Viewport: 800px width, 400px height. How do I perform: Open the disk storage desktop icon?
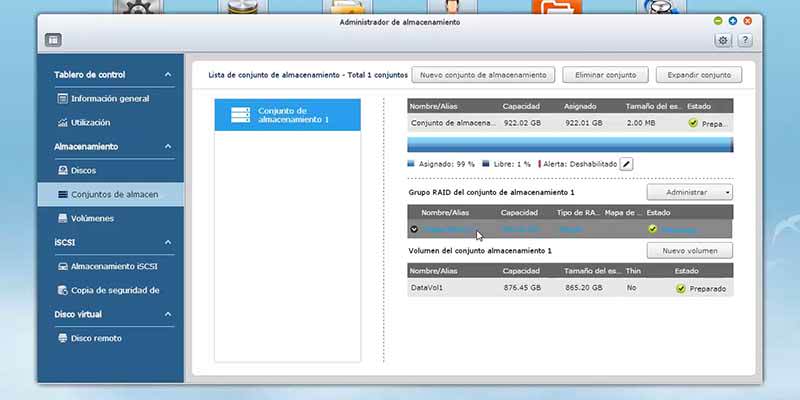[242, 7]
